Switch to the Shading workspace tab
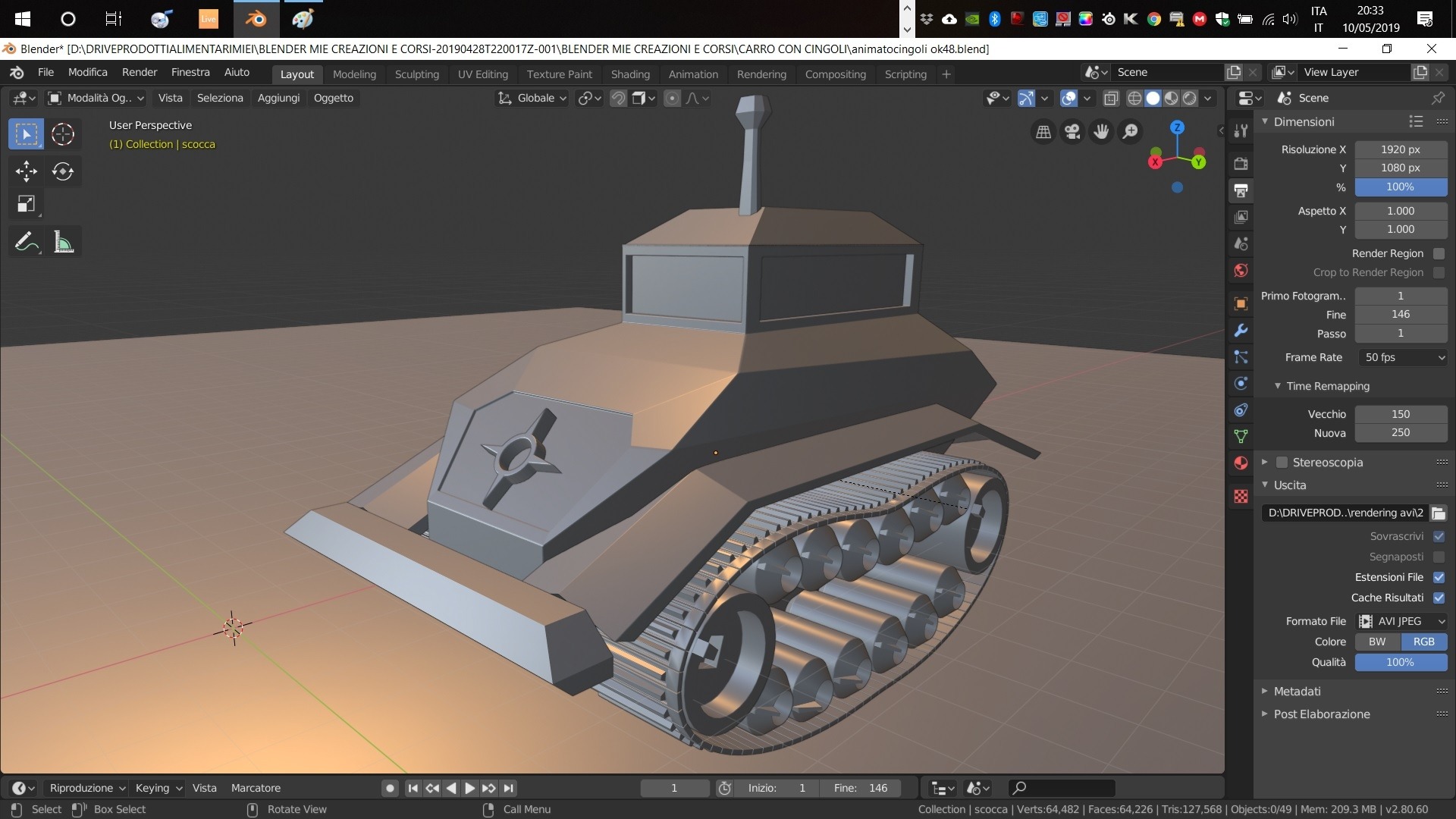The width and height of the screenshot is (1456, 819). (630, 74)
